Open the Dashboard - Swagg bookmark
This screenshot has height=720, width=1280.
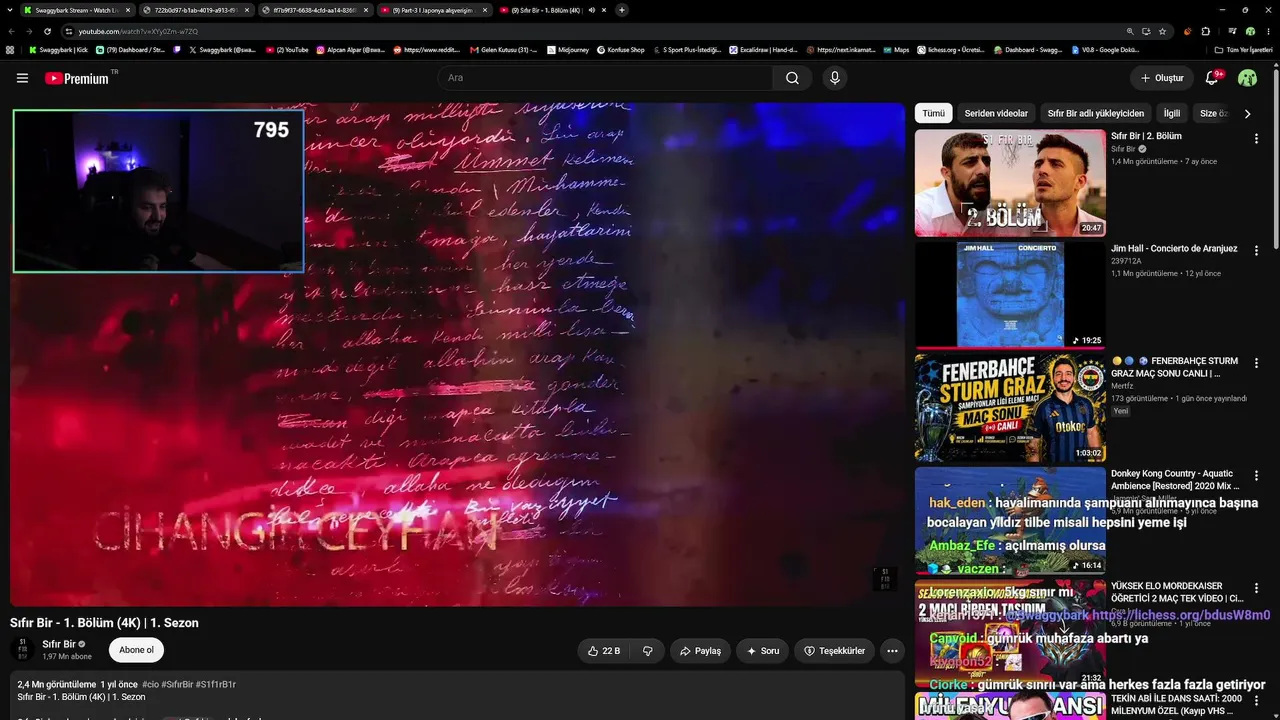pos(1028,49)
